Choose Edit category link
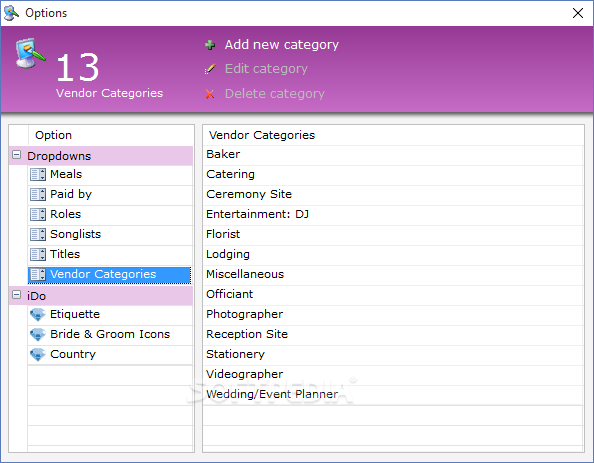Viewport: 594px width, 463px height. [x=266, y=69]
